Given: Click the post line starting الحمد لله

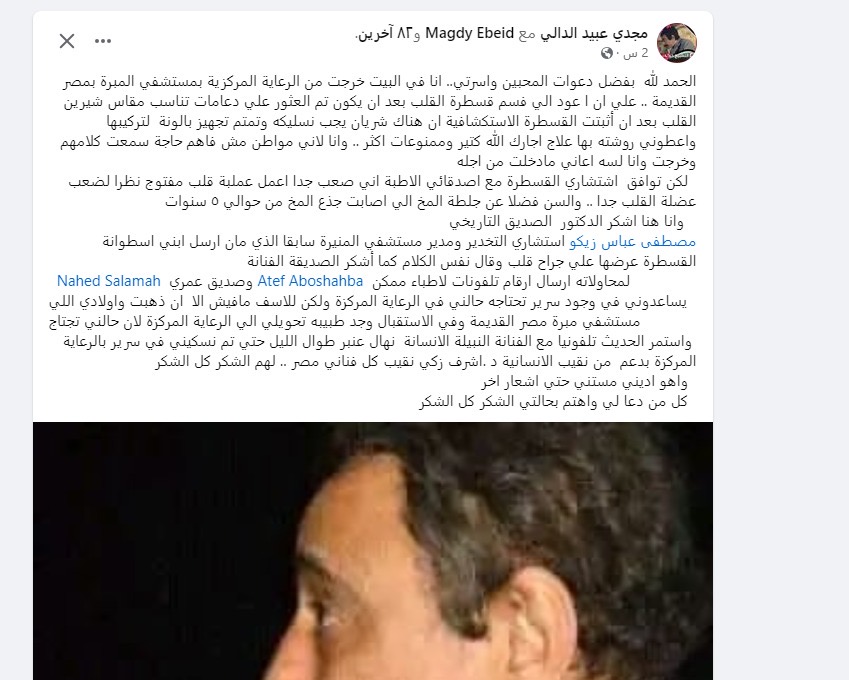Looking at the screenshot, I should 380,82.
